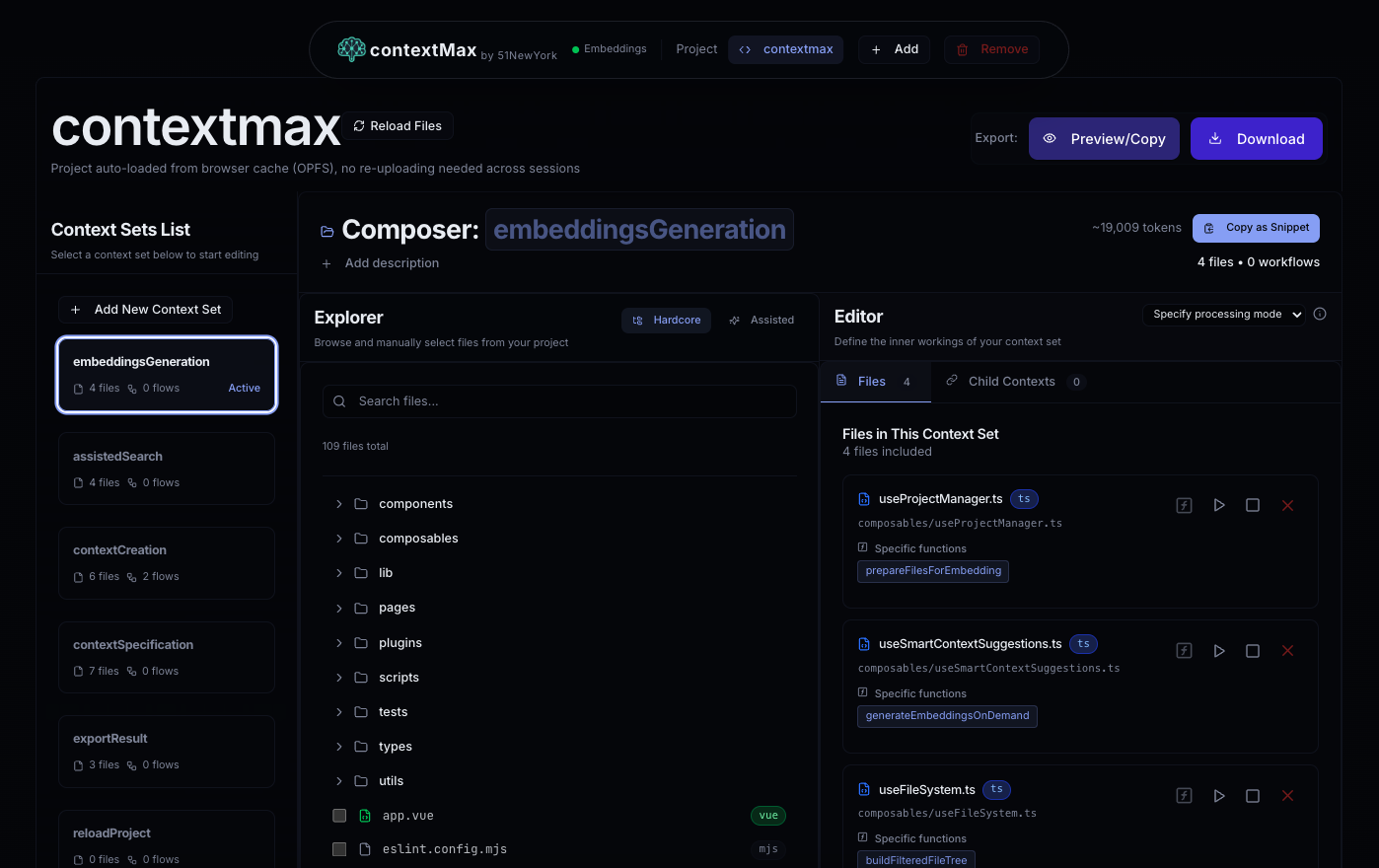Click the plus icon in the Add button
Image resolution: width=1379 pixels, height=868 pixels.
(x=876, y=49)
